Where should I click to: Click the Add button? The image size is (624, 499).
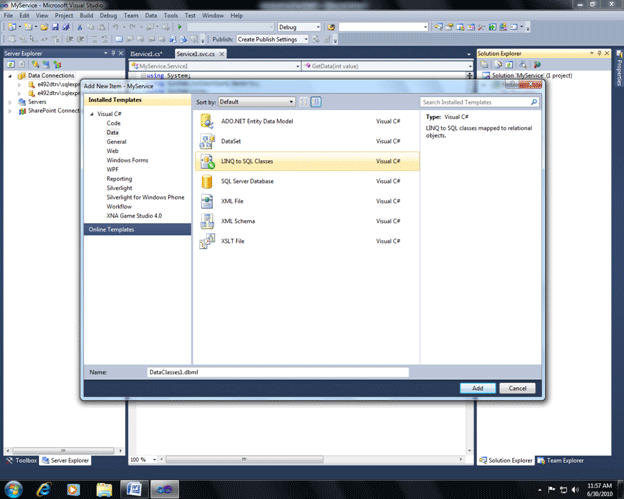[478, 388]
